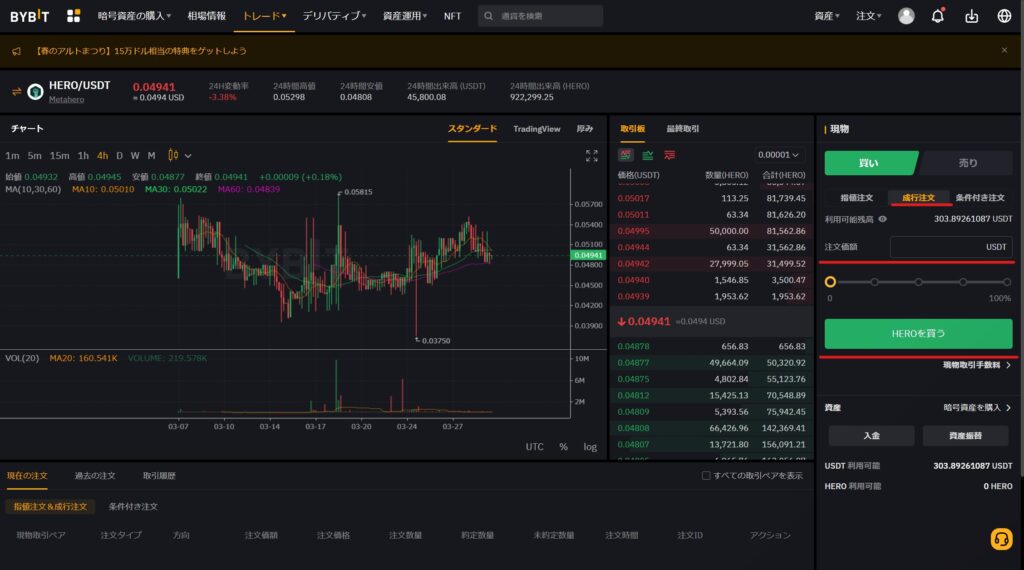Open 過去の注文 order history tab
The image size is (1024, 570).
pyautogui.click(x=95, y=475)
